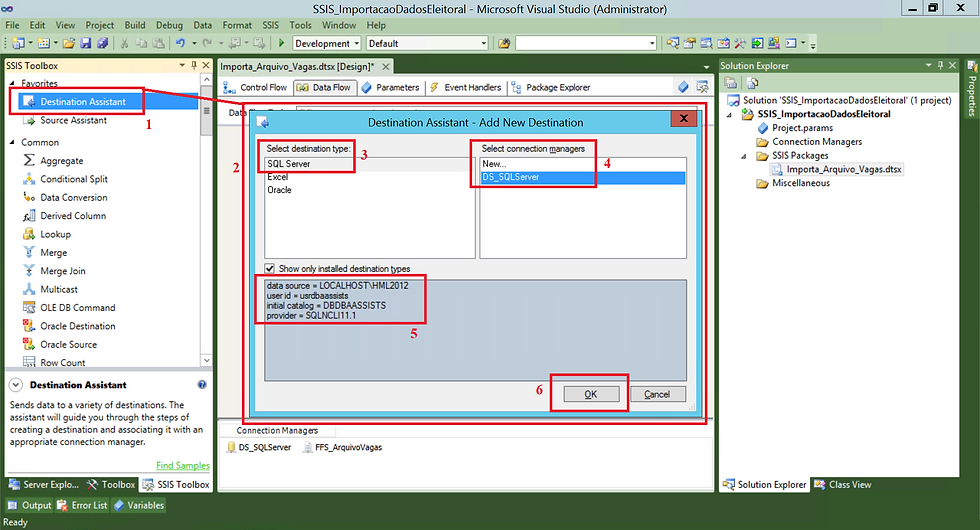The height and width of the screenshot is (530, 980).
Task: Click the Solution Explorer toolbar icon
Action: (x=672, y=43)
